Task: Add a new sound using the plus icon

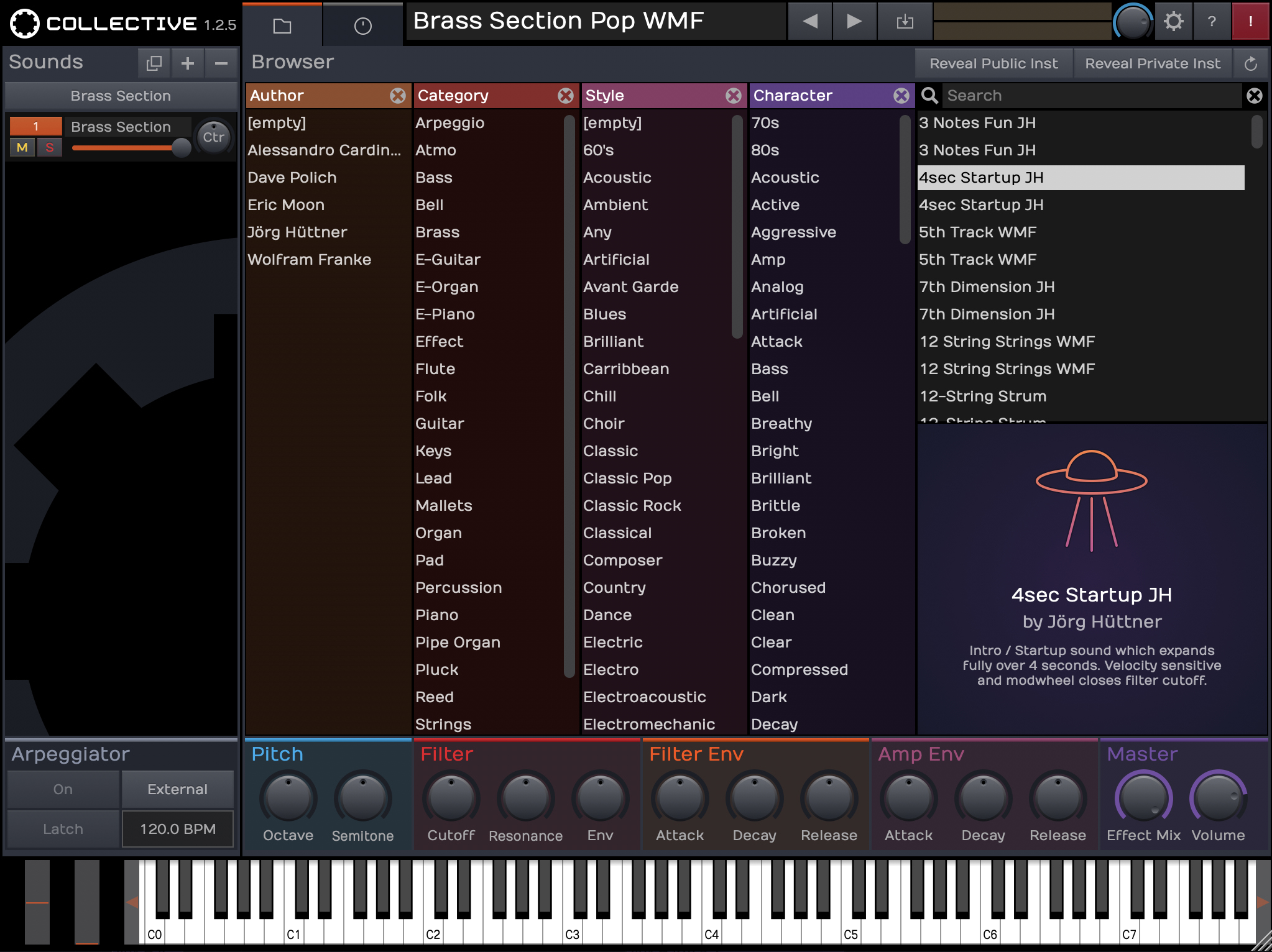Action: [187, 63]
